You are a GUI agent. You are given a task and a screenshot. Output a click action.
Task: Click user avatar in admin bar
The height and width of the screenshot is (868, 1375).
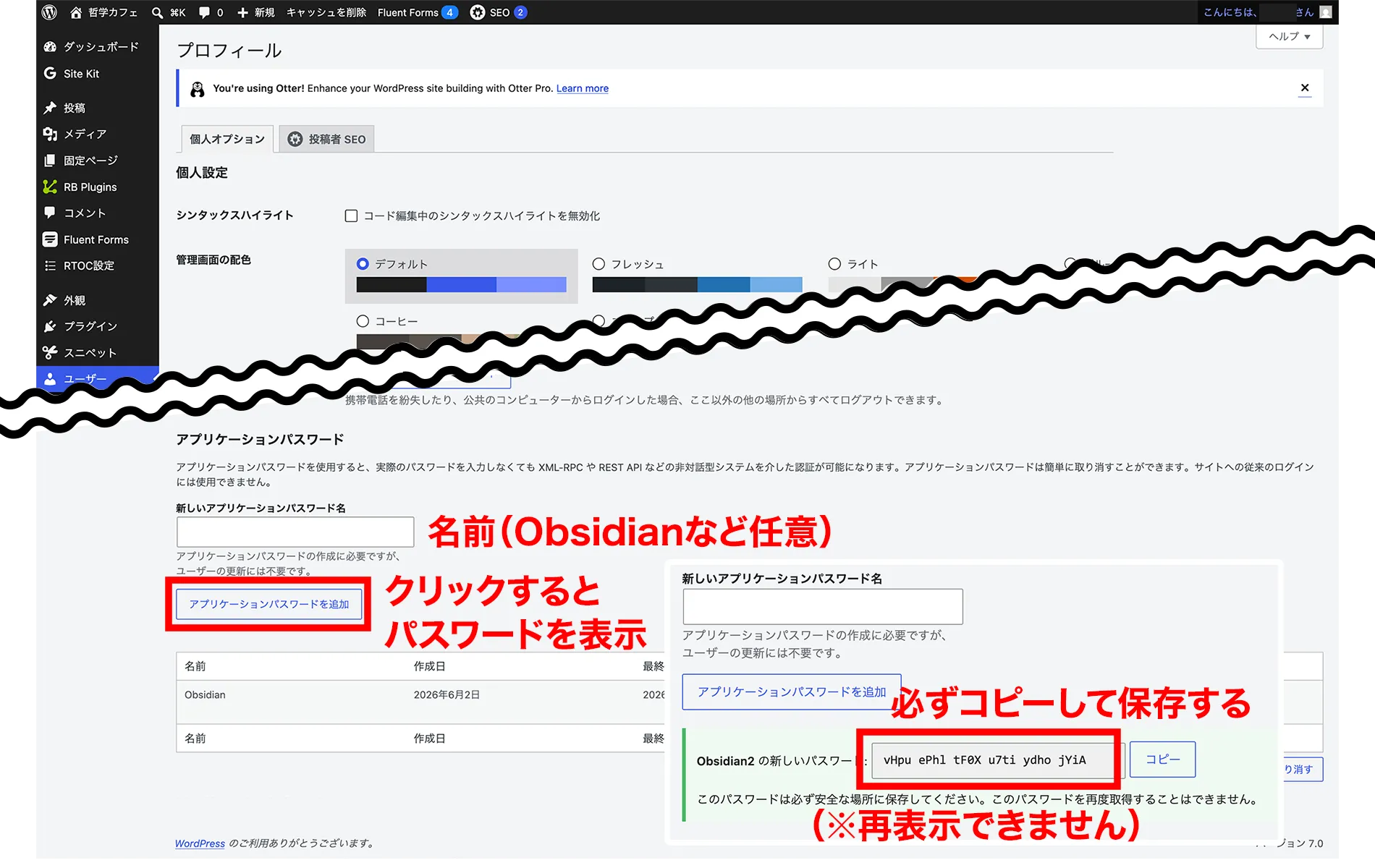1326,12
